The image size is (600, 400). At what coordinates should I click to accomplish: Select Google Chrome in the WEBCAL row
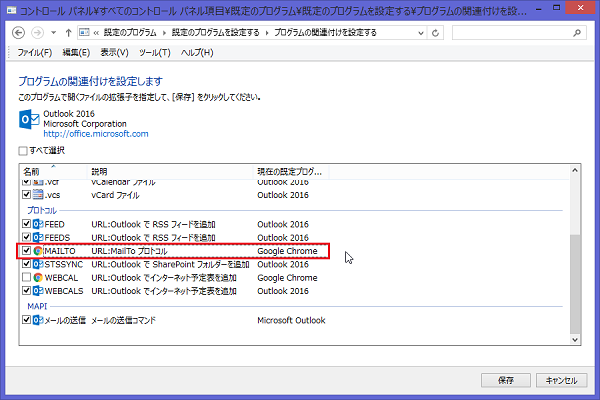287,278
